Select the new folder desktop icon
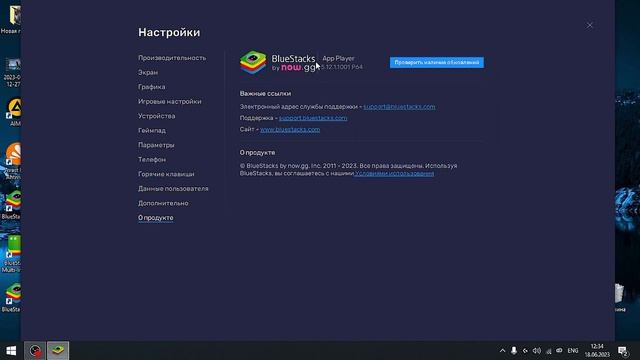The image size is (640, 360). pyautogui.click(x=12, y=20)
